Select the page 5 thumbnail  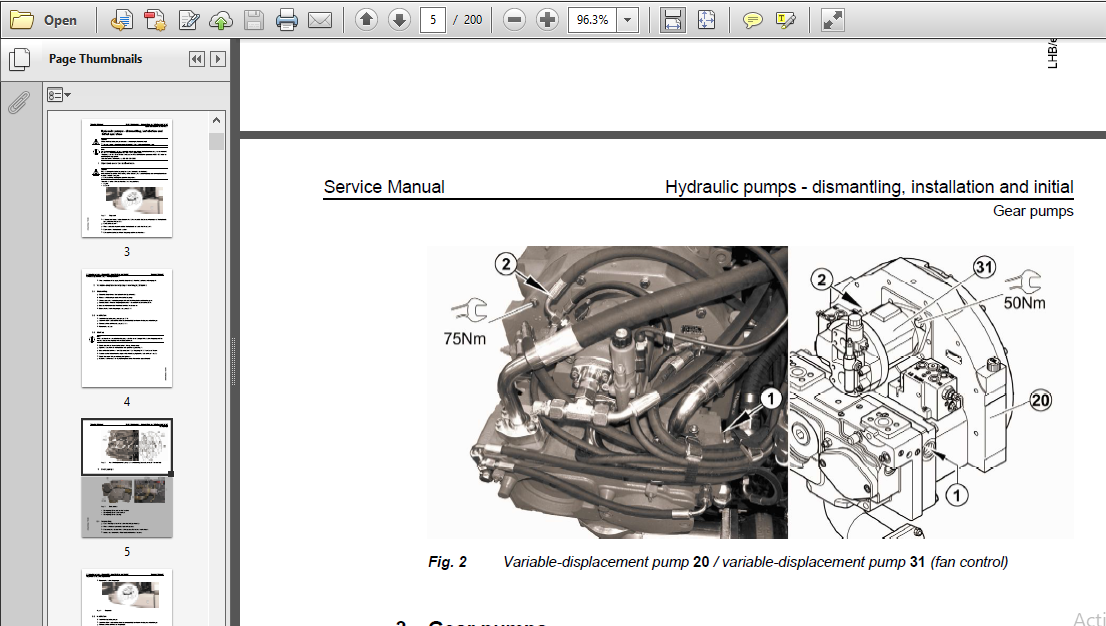(x=127, y=478)
